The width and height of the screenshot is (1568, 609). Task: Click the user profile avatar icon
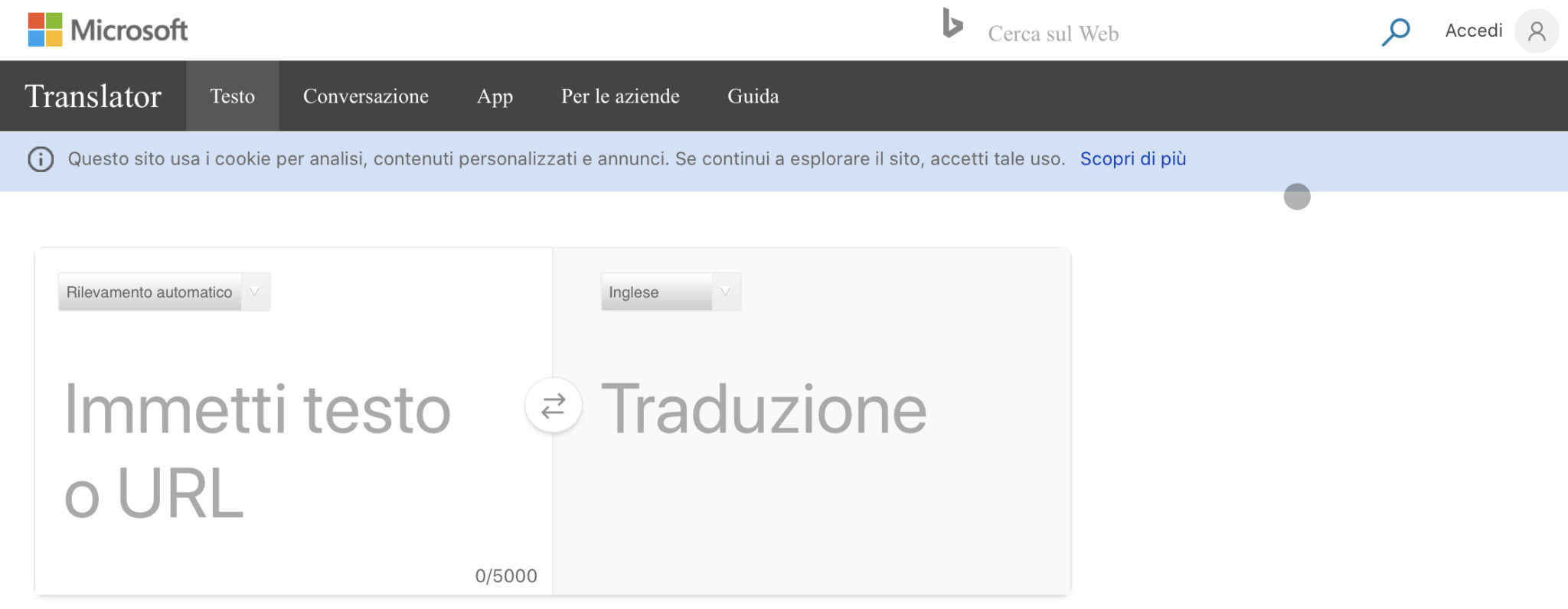pos(1537,31)
